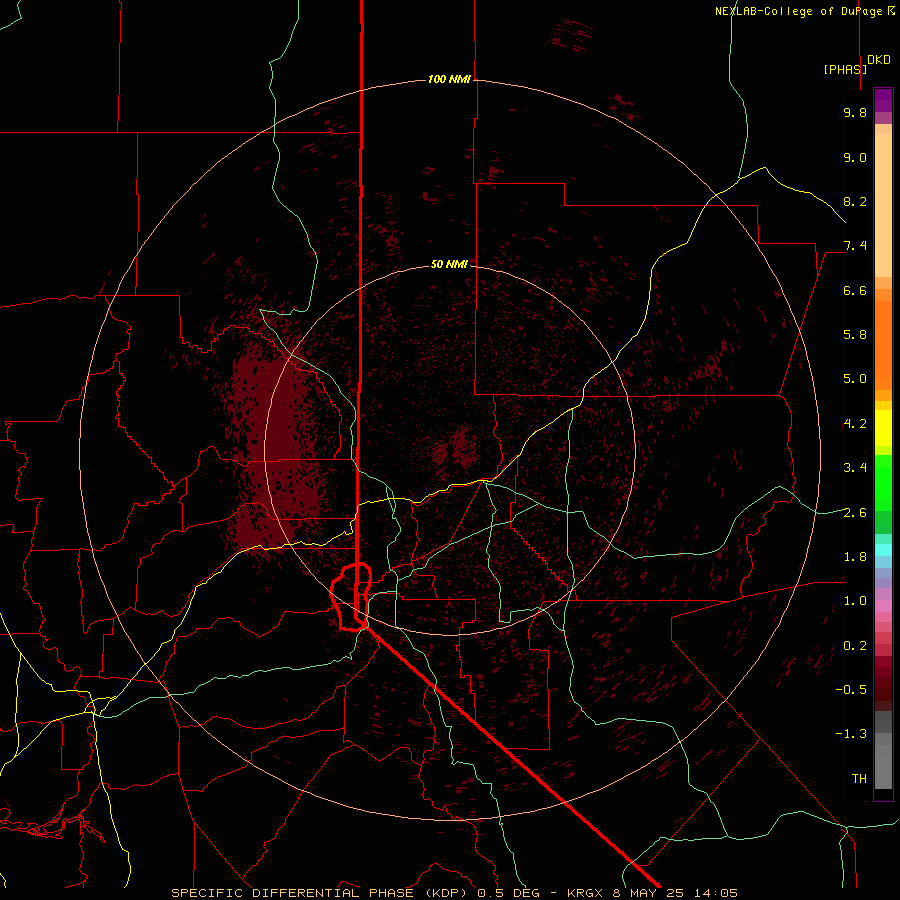
Task: Click the 7.4 value on the color scale
Action: tap(855, 246)
